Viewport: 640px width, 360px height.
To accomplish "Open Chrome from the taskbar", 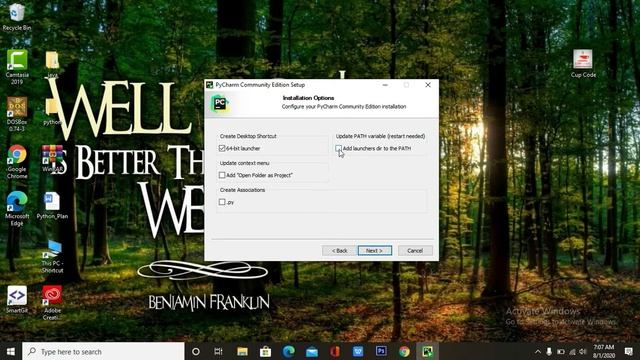I will [x=404, y=351].
